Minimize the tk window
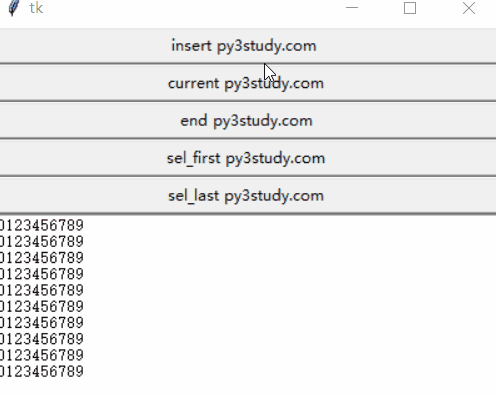This screenshot has width=496, height=395. (352, 8)
